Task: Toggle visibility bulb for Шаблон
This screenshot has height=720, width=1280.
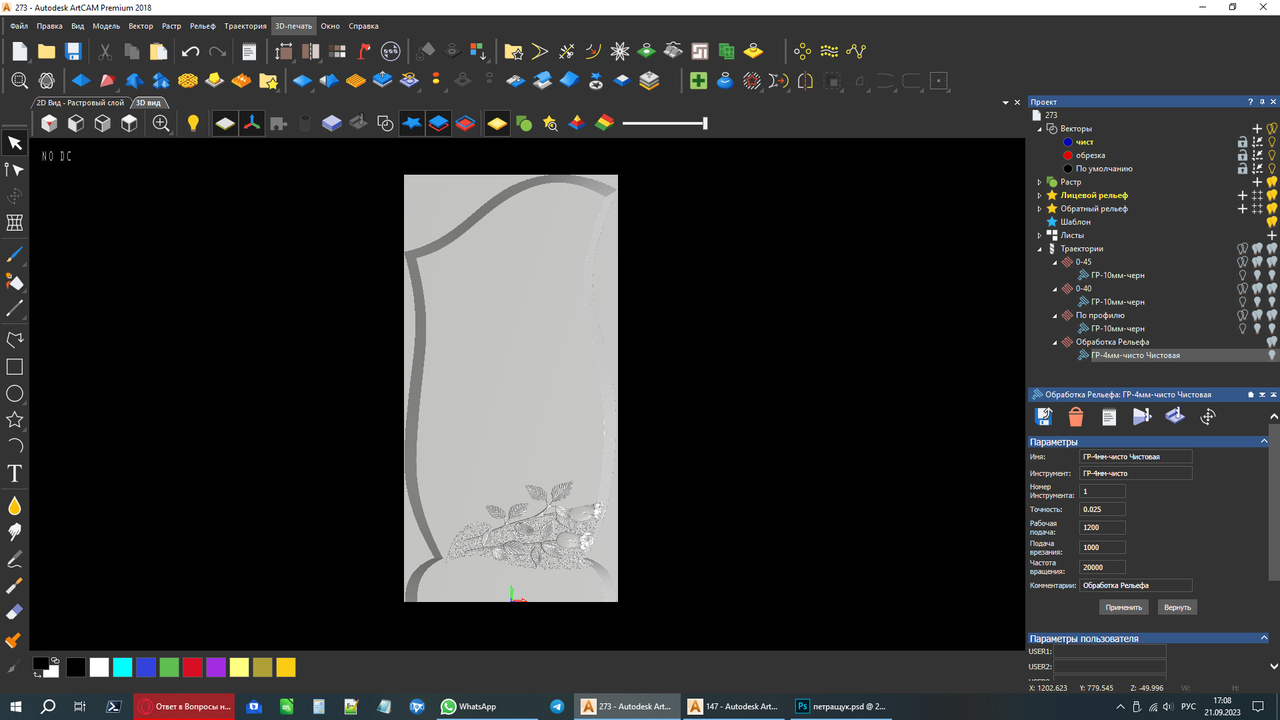Action: point(1272,222)
